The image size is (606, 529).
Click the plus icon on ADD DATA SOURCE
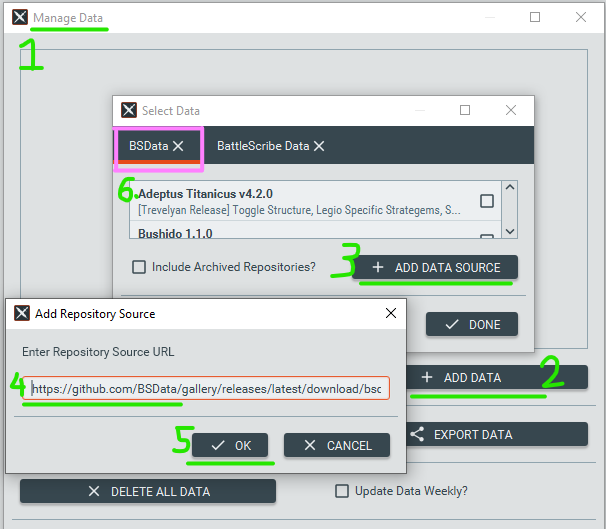pos(378,267)
